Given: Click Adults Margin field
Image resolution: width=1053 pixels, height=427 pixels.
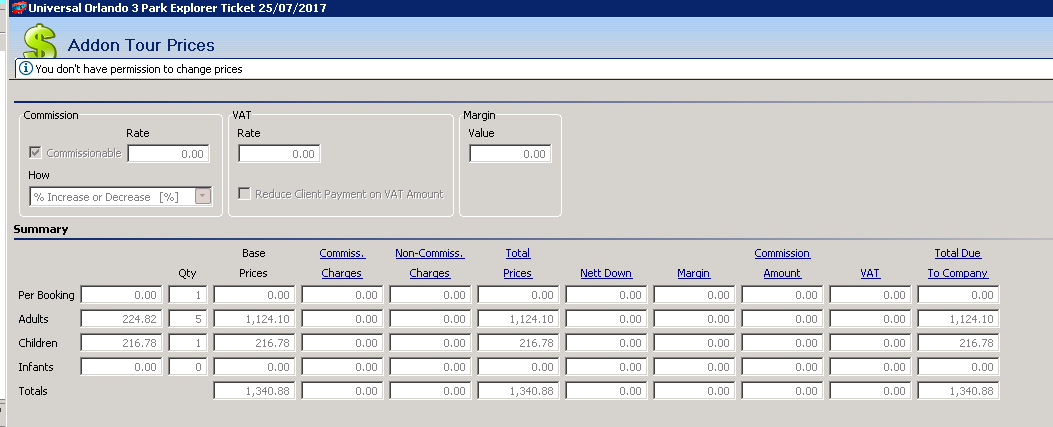Looking at the screenshot, I should (x=694, y=319).
